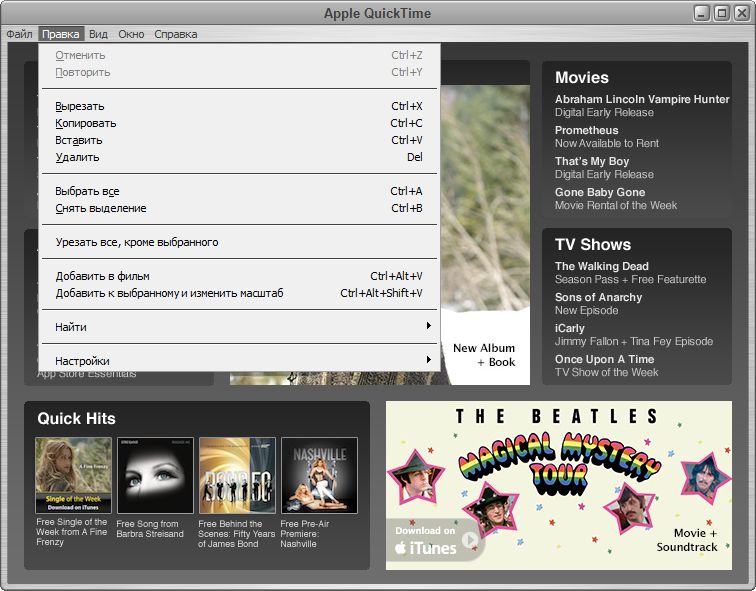Click disabled Отменить entry
The width and height of the screenshot is (756, 591).
point(239,55)
